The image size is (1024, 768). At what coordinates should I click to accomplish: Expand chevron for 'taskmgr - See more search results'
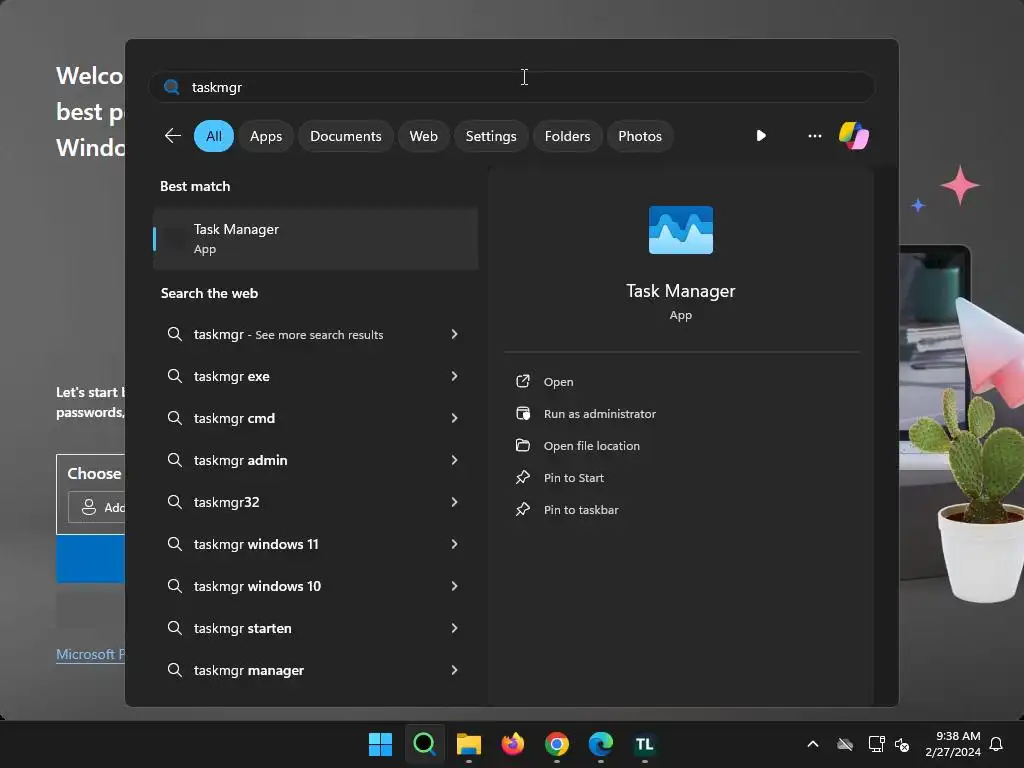tap(455, 334)
